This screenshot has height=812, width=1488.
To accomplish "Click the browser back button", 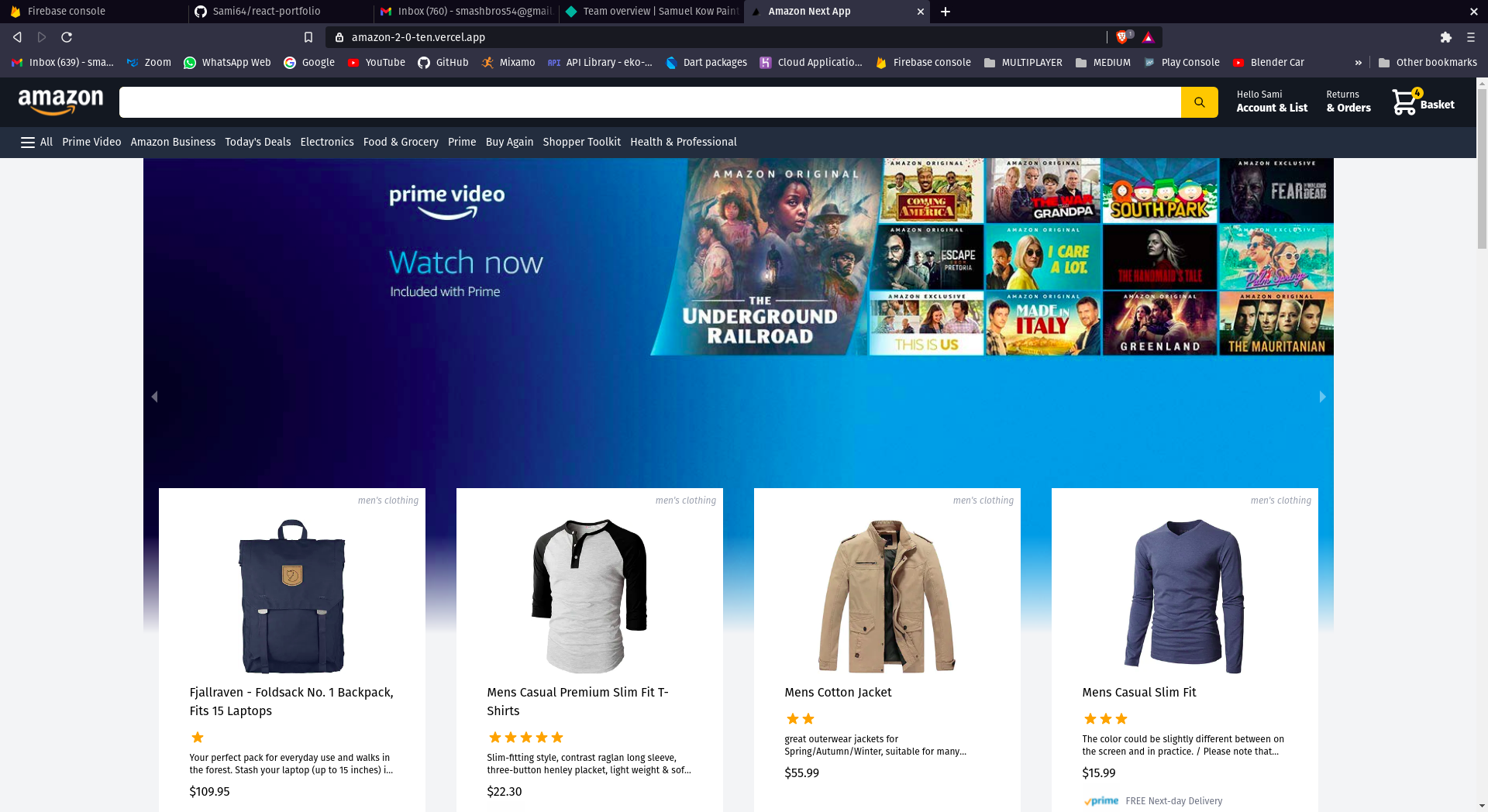I will point(17,37).
